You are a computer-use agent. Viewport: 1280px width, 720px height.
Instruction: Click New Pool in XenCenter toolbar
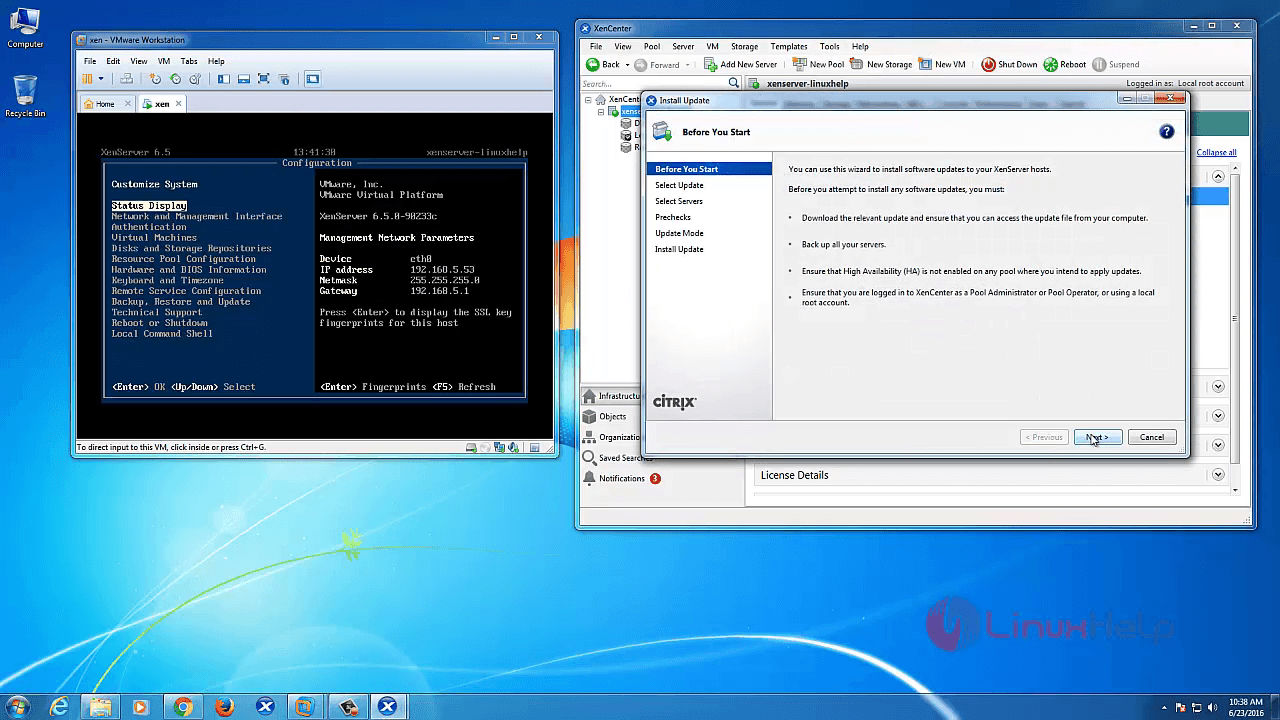(818, 64)
